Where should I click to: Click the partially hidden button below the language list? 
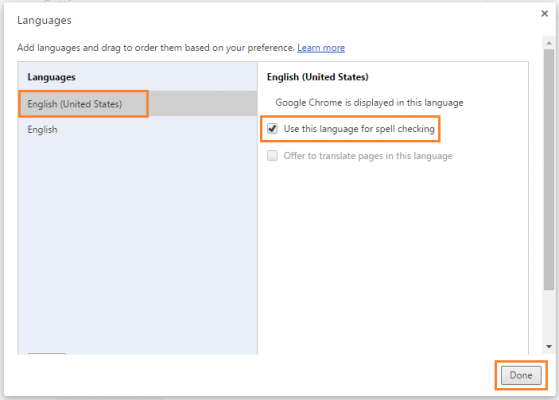coord(47,354)
